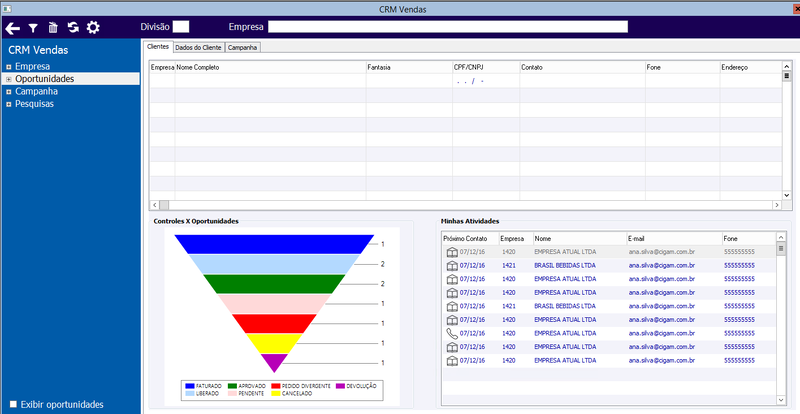Click the LIBERADO legend swatch

pyautogui.click(x=190, y=394)
